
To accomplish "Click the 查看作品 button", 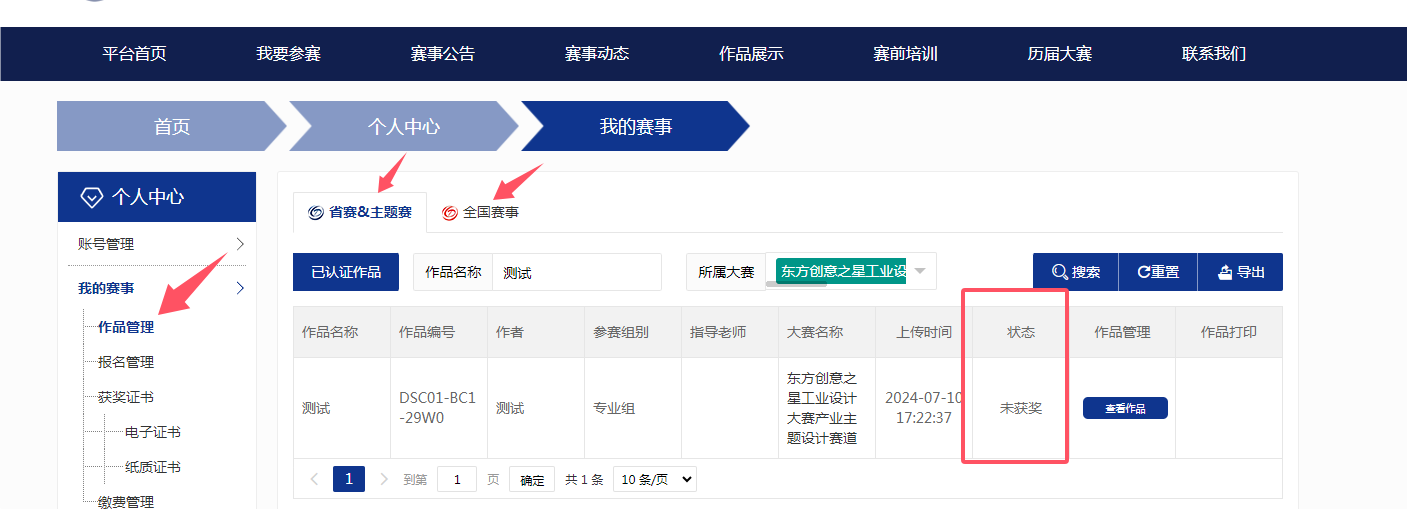I will pyautogui.click(x=1125, y=408).
